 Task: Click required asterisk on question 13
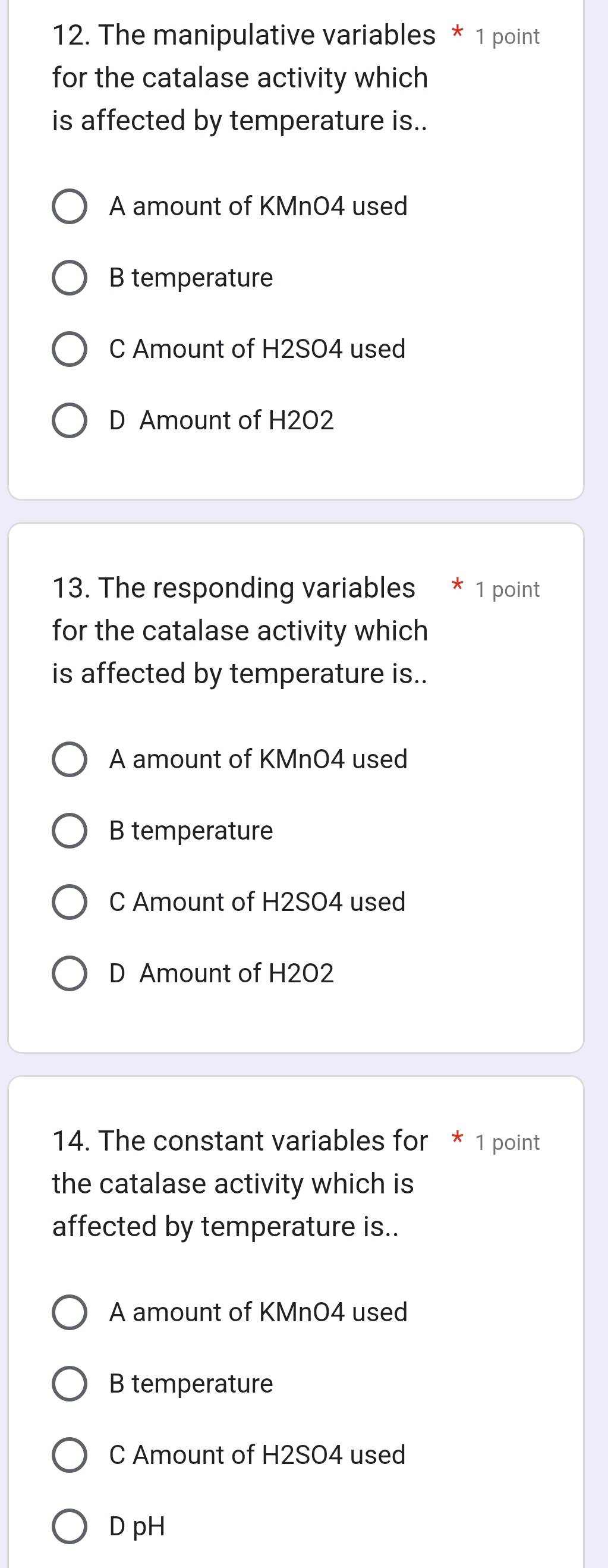[457, 586]
